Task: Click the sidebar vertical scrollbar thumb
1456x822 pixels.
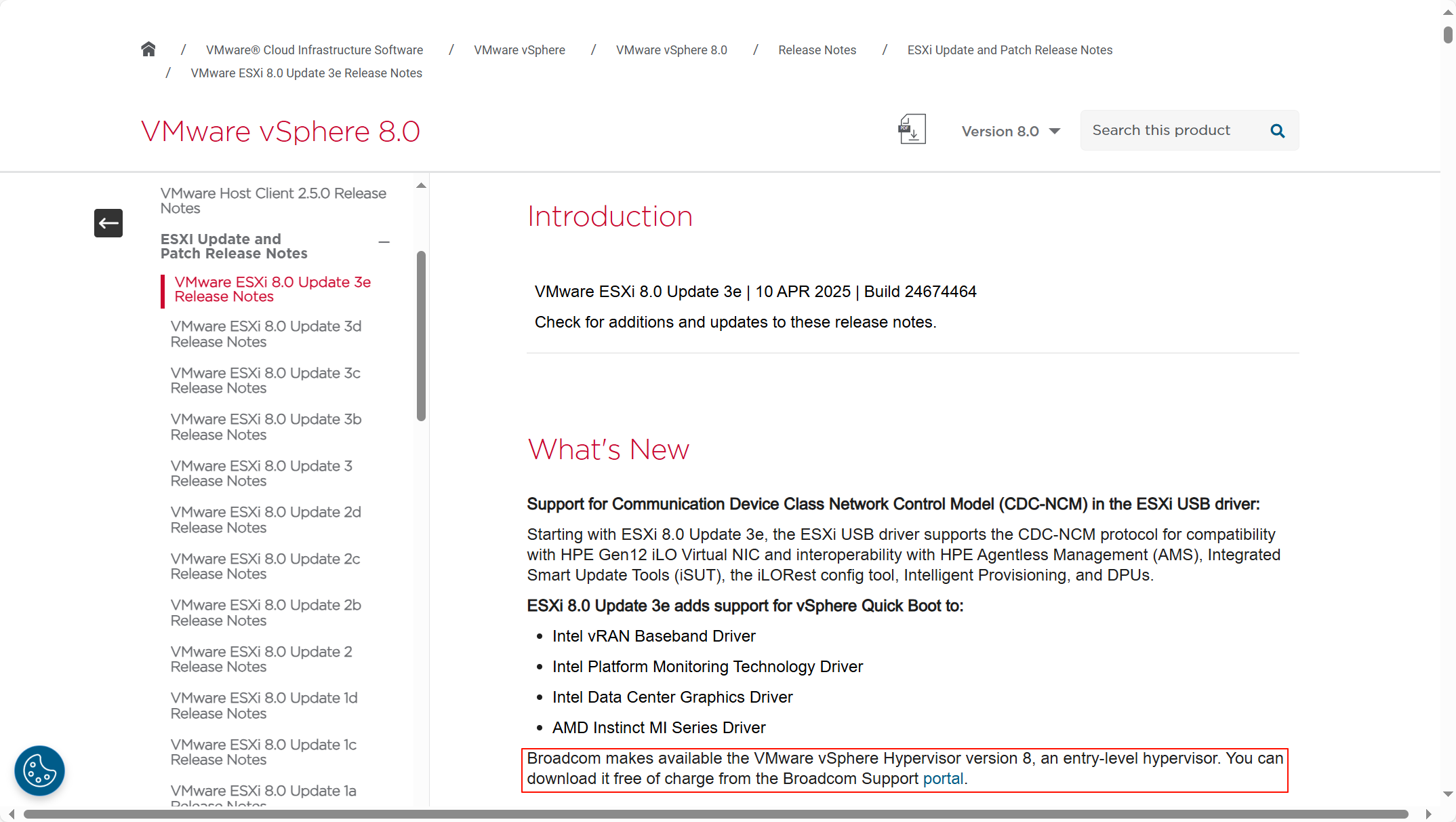Action: click(421, 336)
